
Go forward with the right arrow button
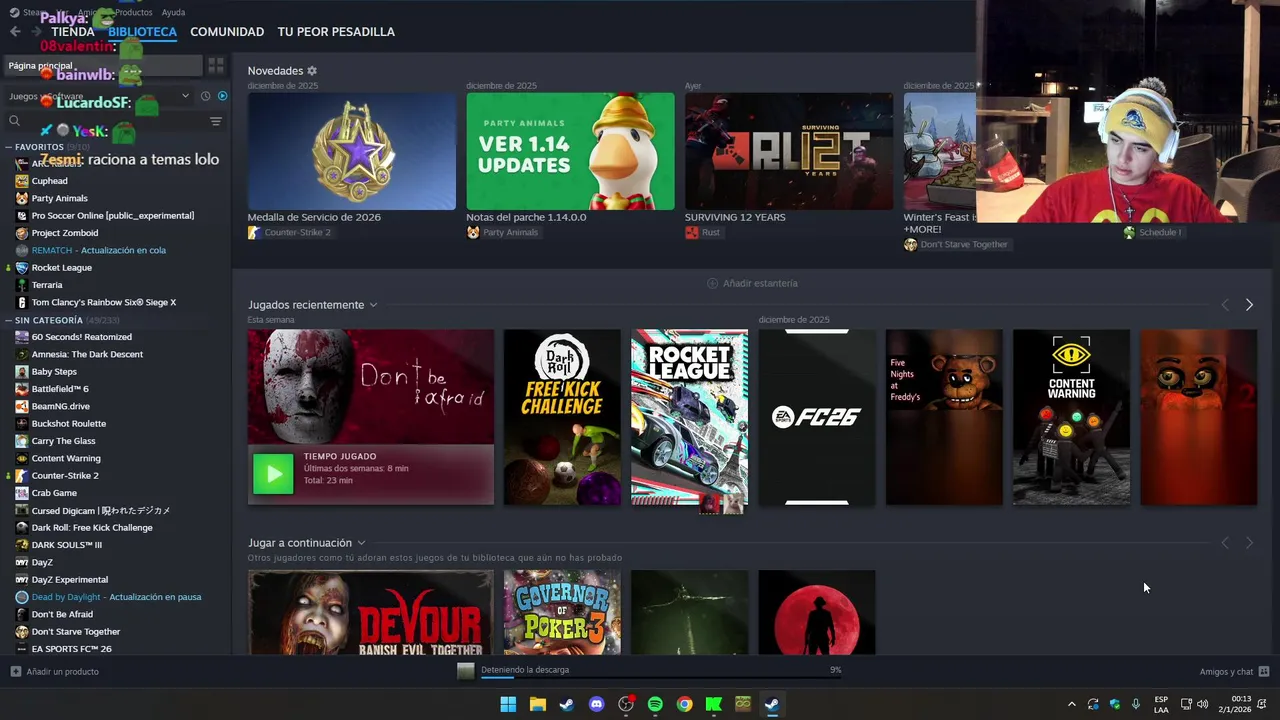[x=38, y=32]
